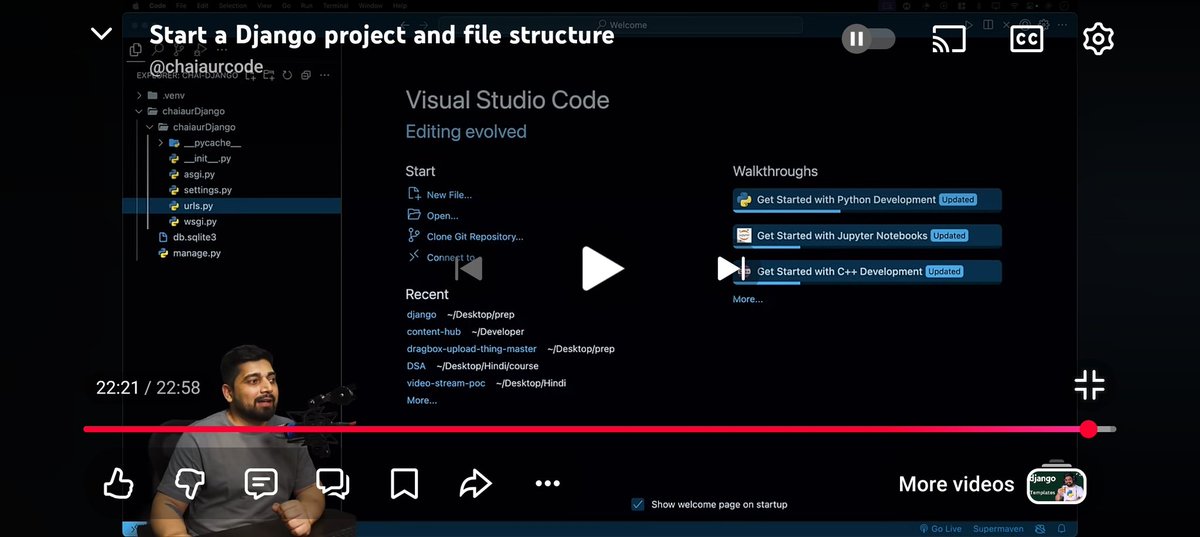Screen dimensions: 1200x537
Task: Toggle the autoplay switch
Action: pyautogui.click(x=868, y=39)
